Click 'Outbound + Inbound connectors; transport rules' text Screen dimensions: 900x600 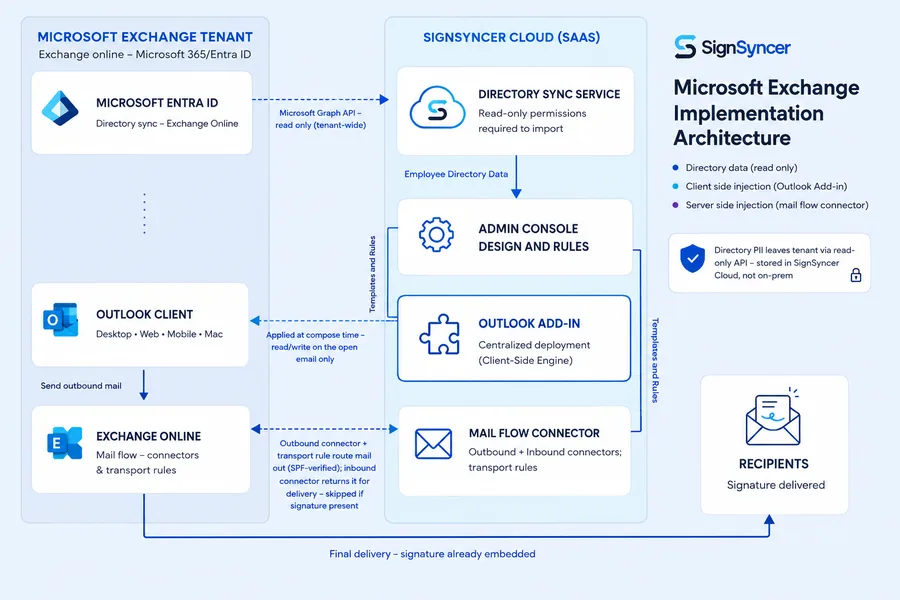point(545,459)
